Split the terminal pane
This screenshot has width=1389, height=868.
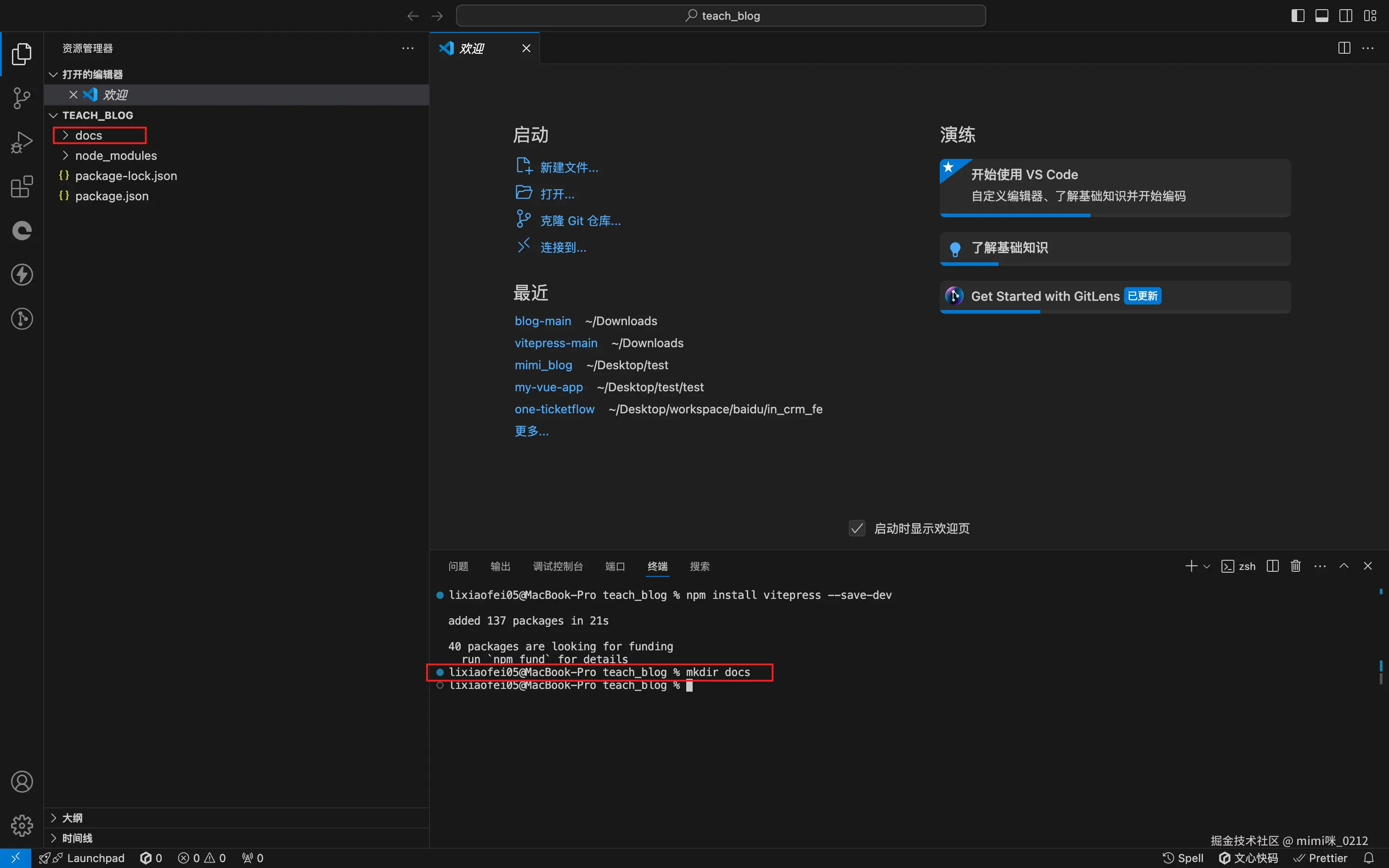1272,566
